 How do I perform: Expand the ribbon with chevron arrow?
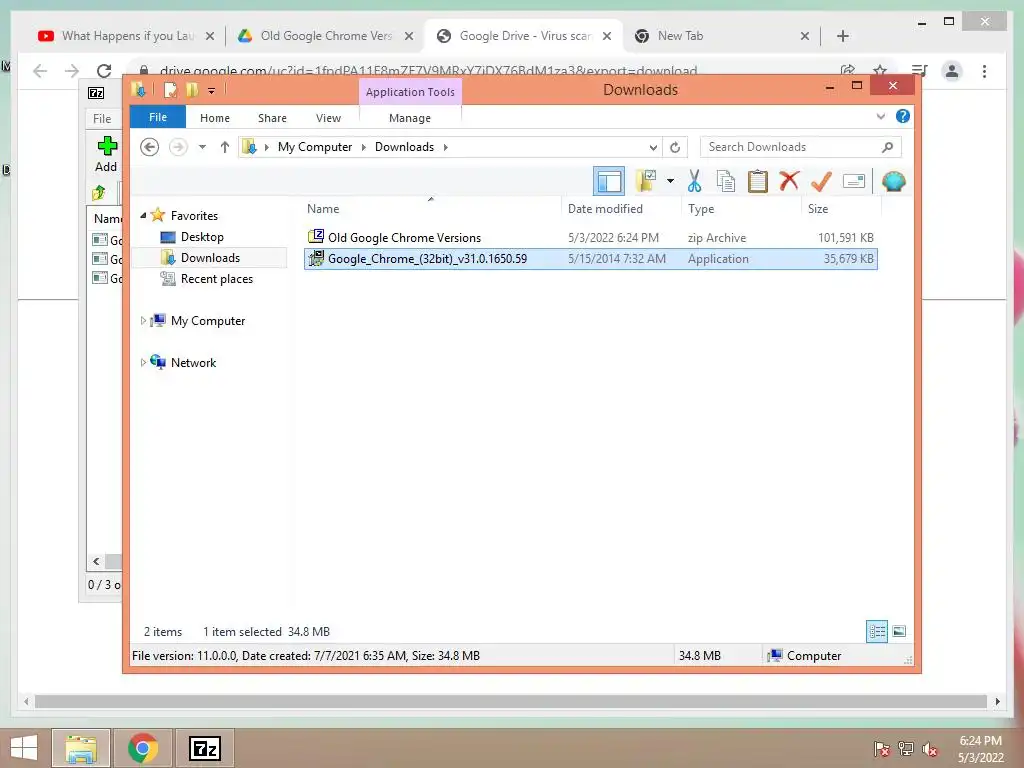click(880, 116)
